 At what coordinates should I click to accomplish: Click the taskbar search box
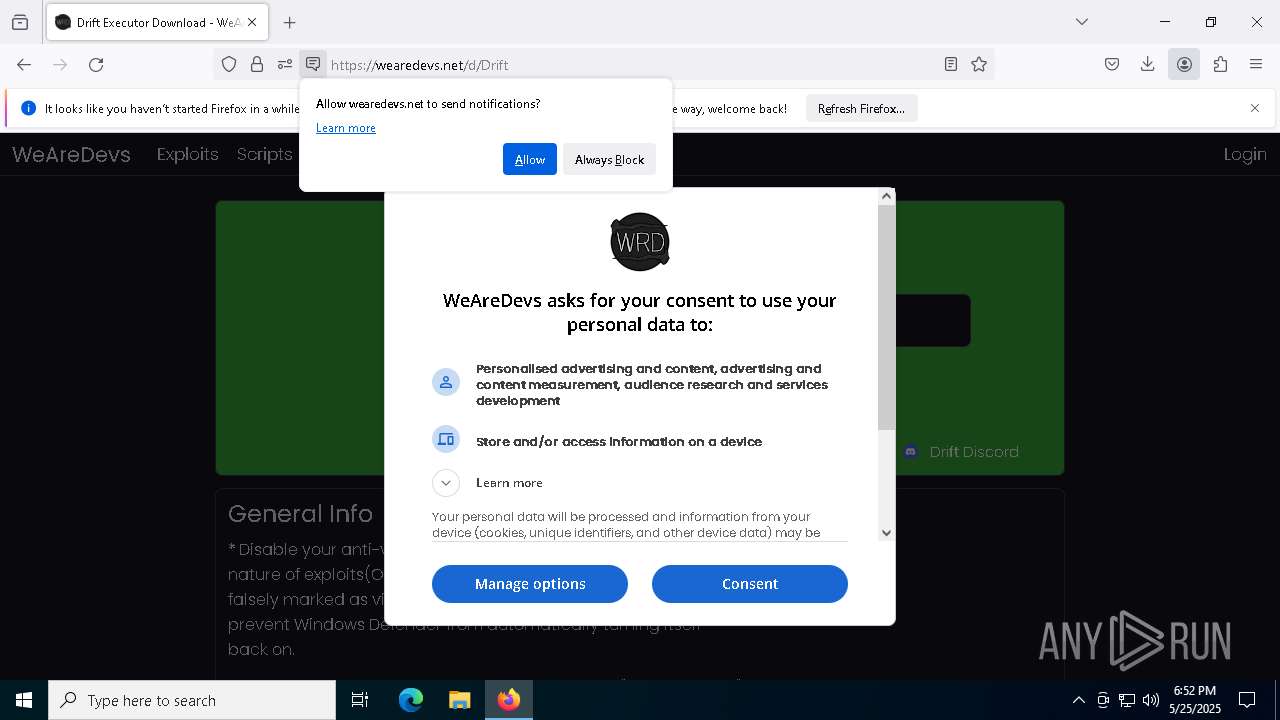pyautogui.click(x=192, y=700)
